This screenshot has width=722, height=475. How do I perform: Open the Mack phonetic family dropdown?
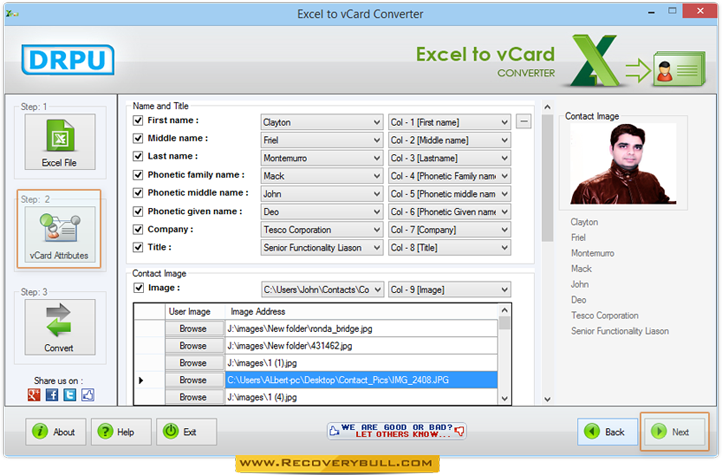coord(322,176)
